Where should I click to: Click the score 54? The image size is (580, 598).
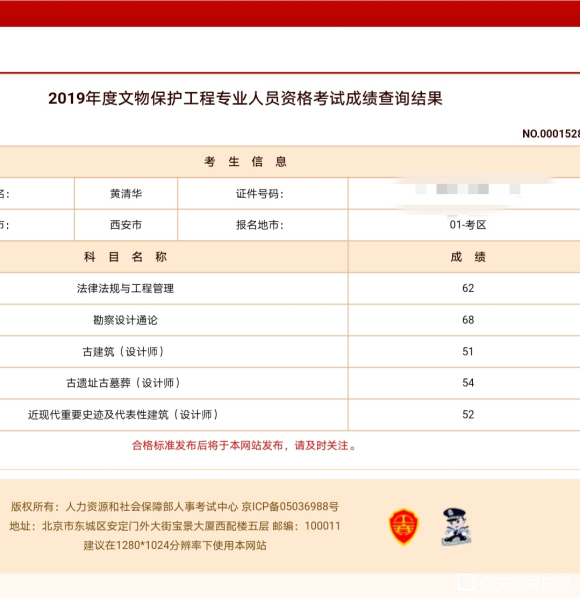[468, 383]
